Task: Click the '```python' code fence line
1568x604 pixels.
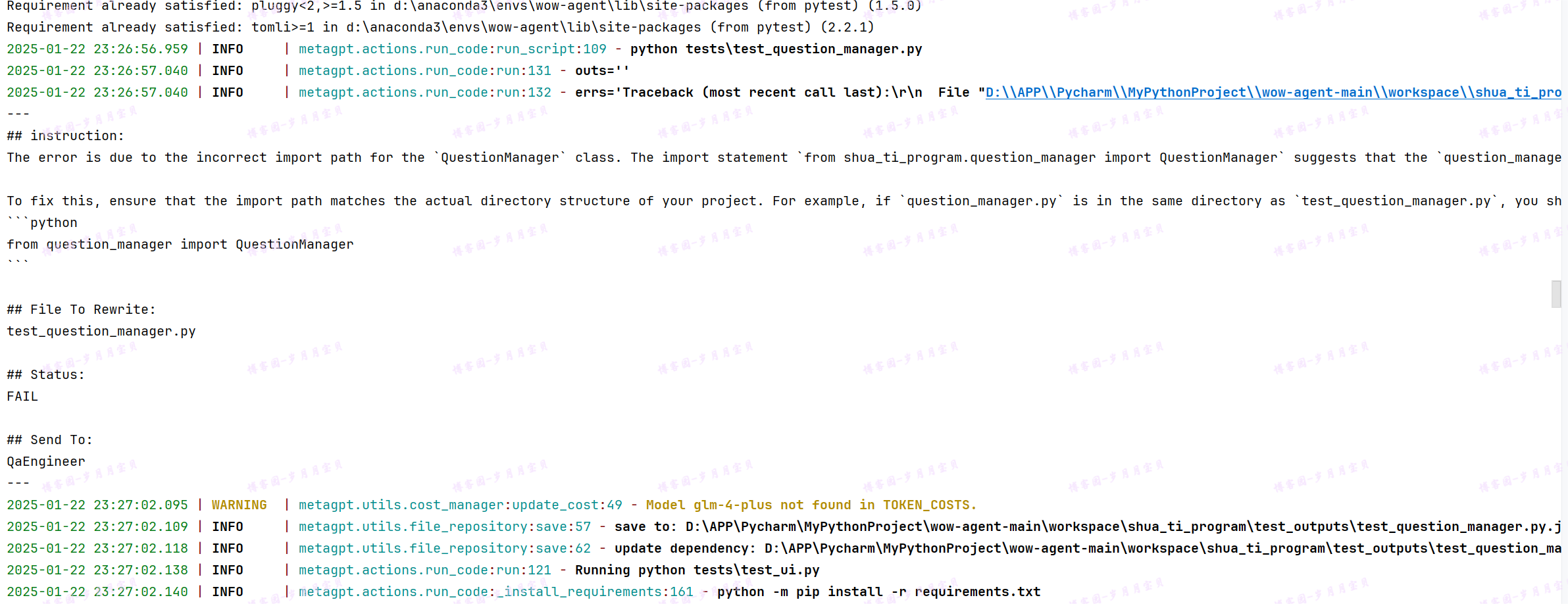Action: pyautogui.click(x=42, y=223)
